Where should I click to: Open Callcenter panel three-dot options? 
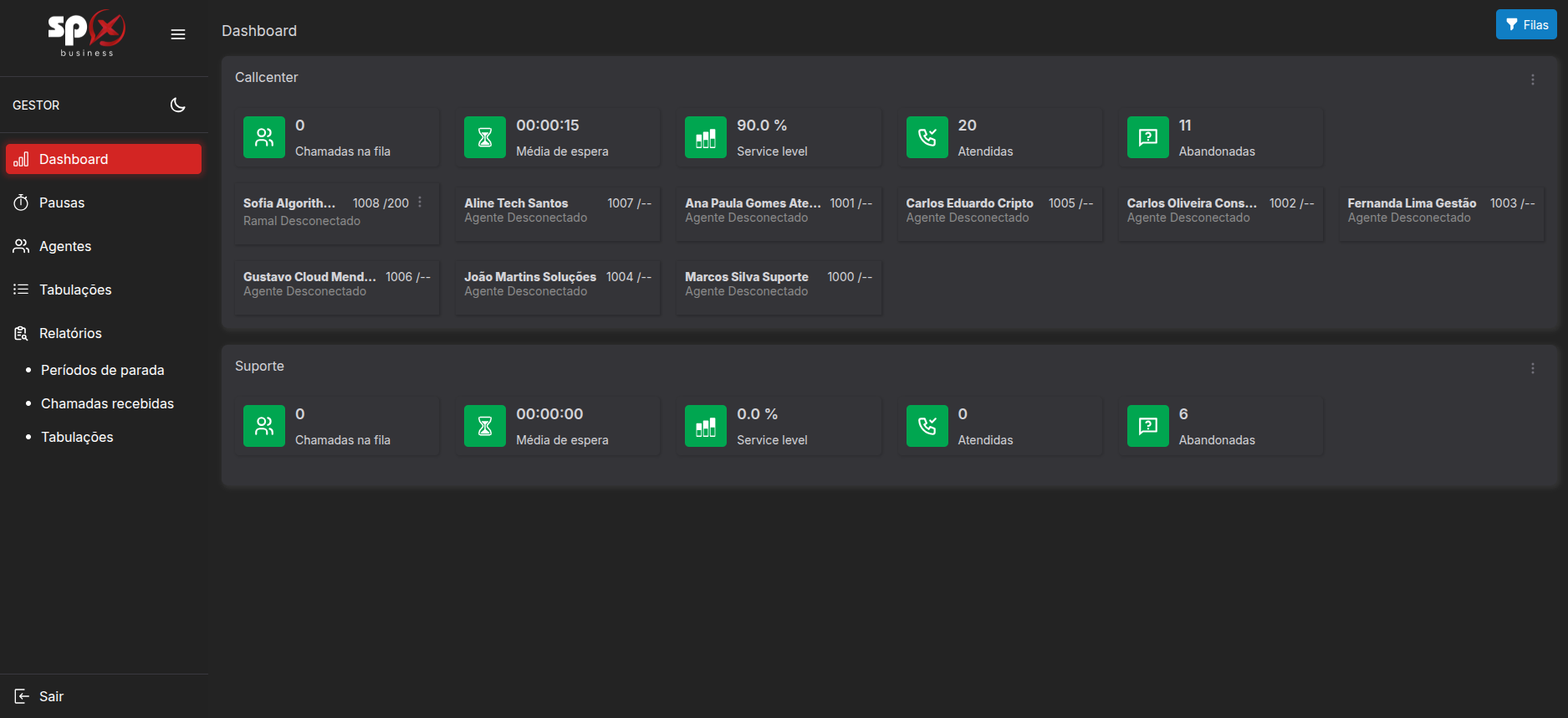click(x=1532, y=79)
